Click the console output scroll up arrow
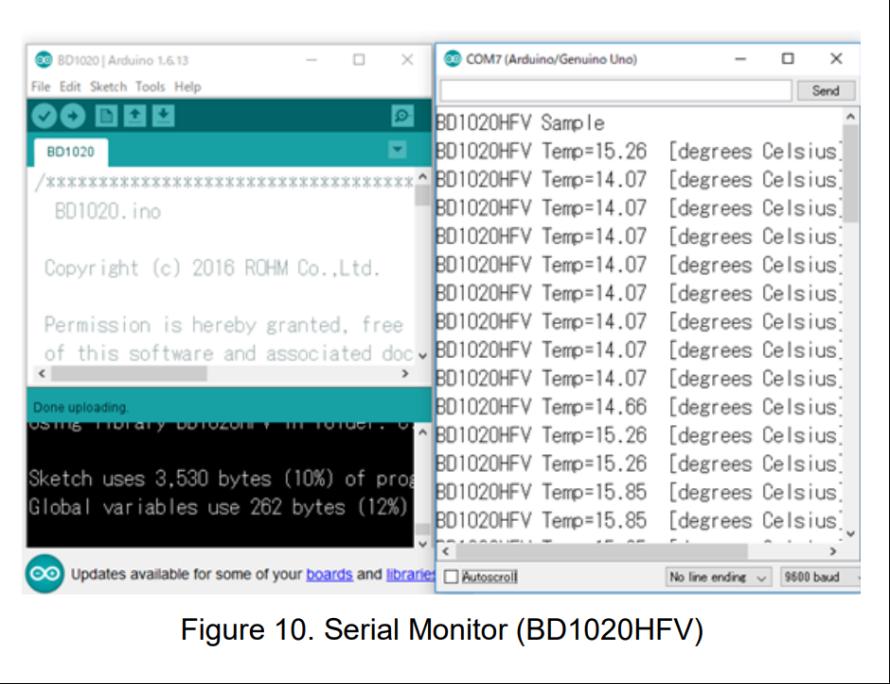The width and height of the screenshot is (890, 684). [x=422, y=433]
